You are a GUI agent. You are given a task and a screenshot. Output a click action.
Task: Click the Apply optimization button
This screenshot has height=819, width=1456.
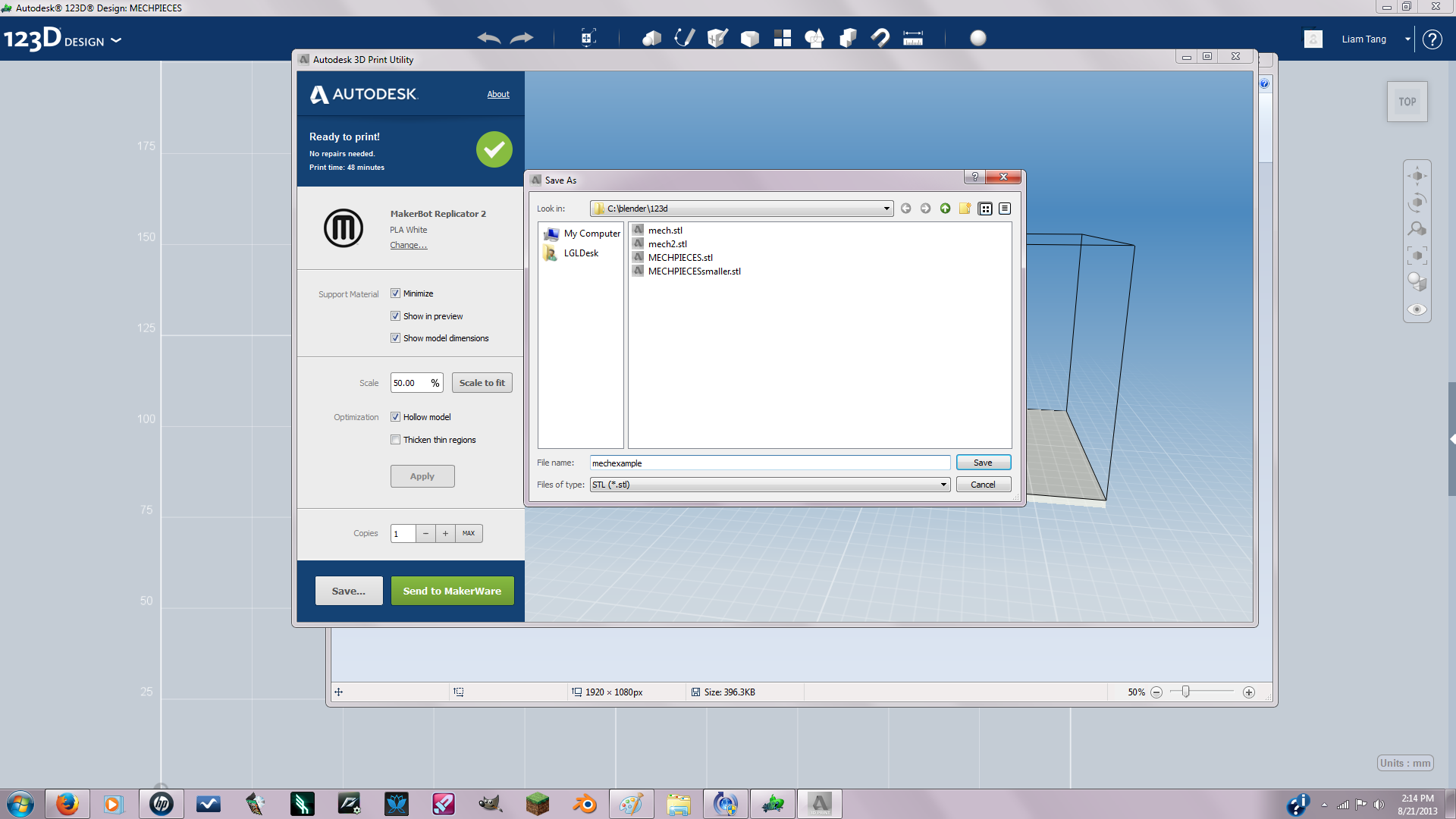click(422, 476)
